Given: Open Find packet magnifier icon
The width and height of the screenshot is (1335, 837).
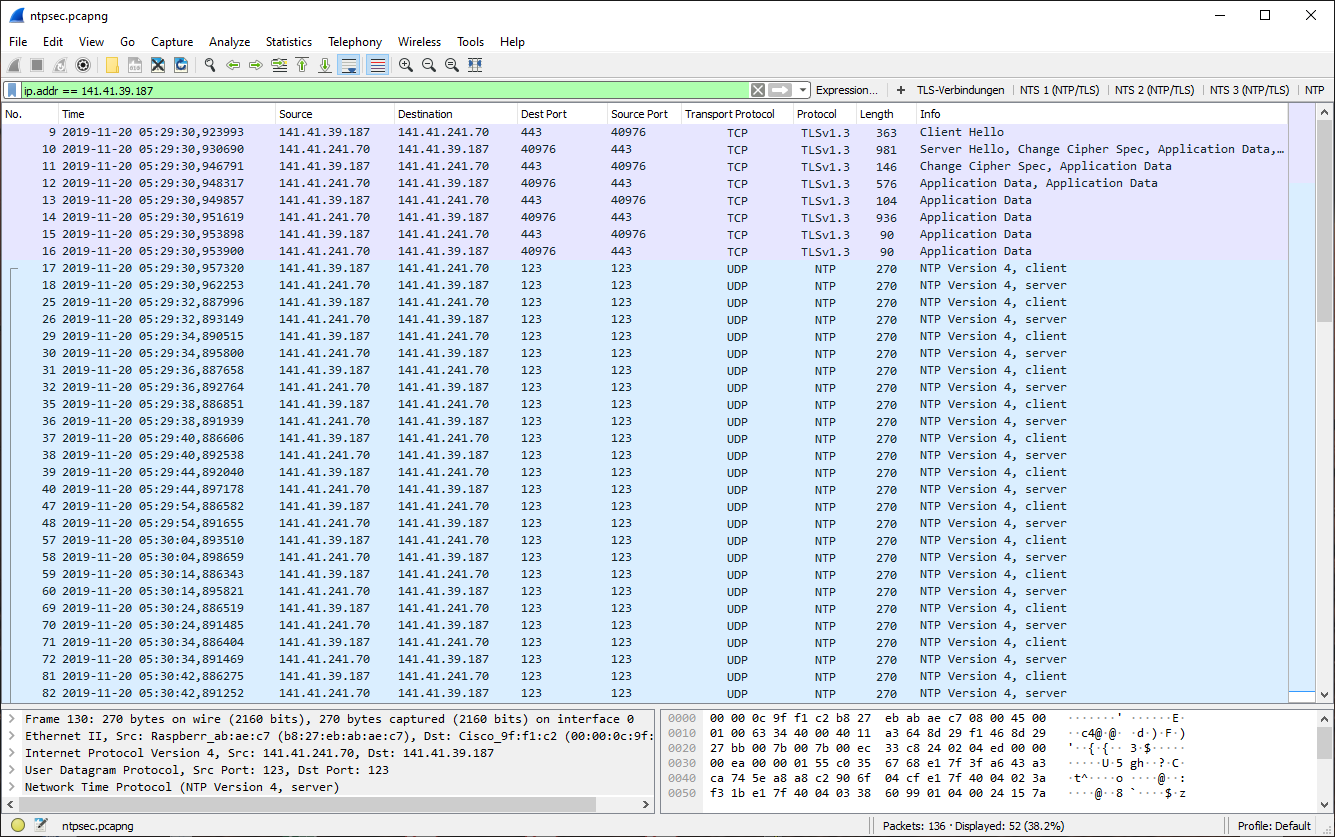Looking at the screenshot, I should tap(210, 65).
